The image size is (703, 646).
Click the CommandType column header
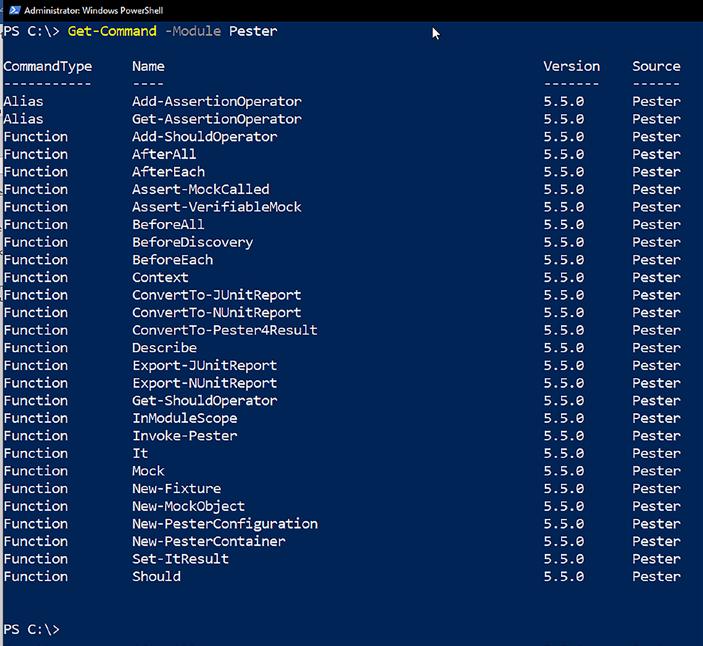pos(48,66)
